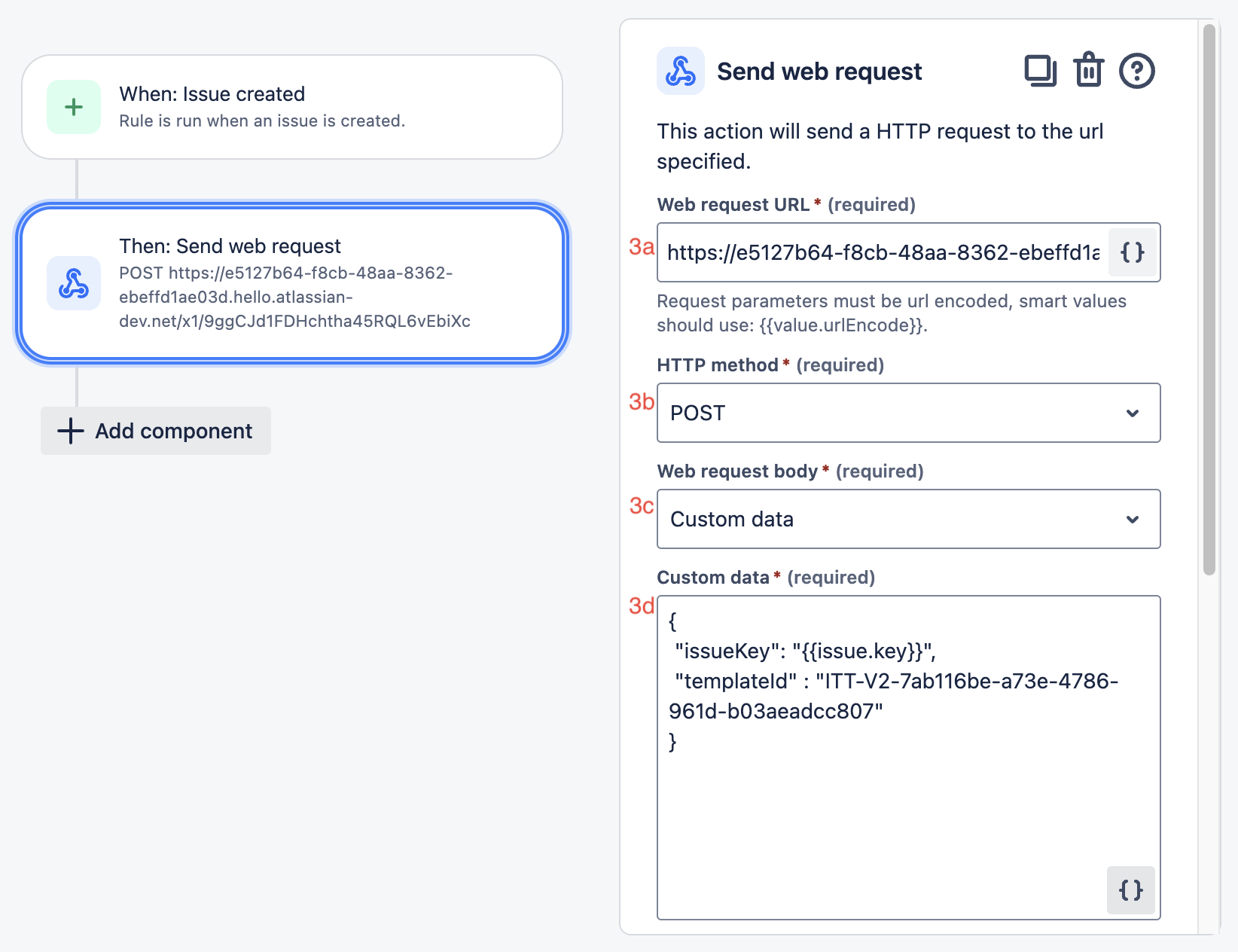Click the plus icon beside Add component
1238x952 pixels.
pos(71,431)
